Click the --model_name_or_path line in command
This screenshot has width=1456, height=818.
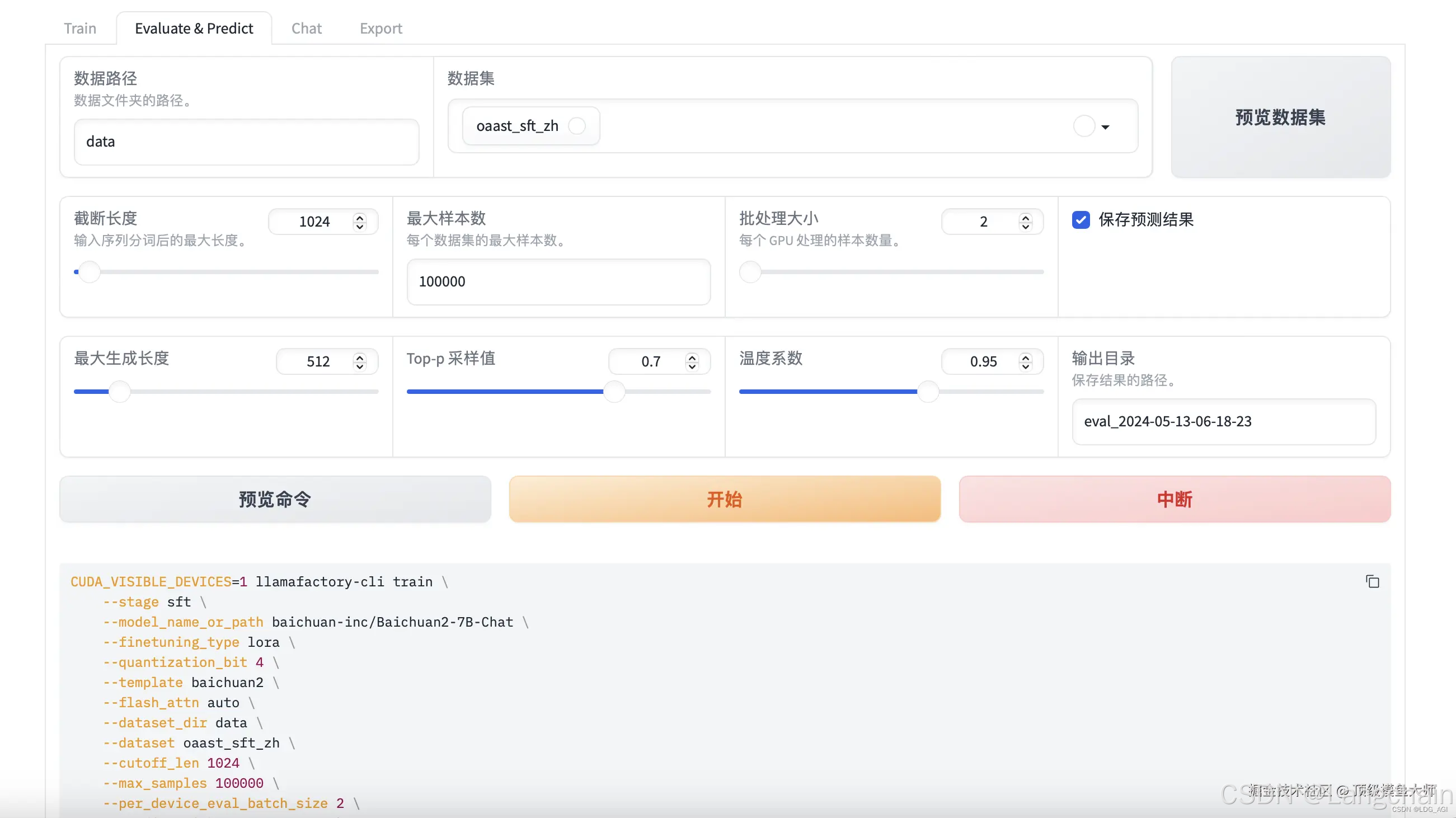316,622
